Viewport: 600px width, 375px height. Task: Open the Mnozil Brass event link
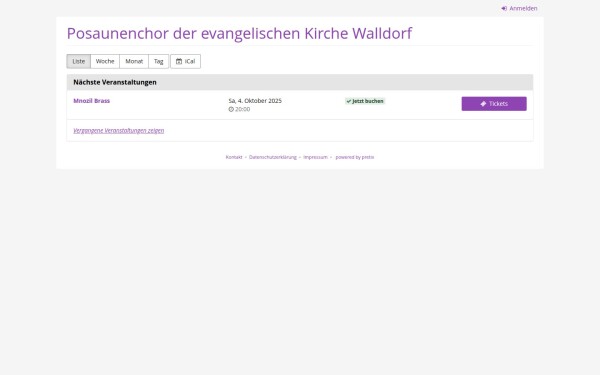point(91,101)
